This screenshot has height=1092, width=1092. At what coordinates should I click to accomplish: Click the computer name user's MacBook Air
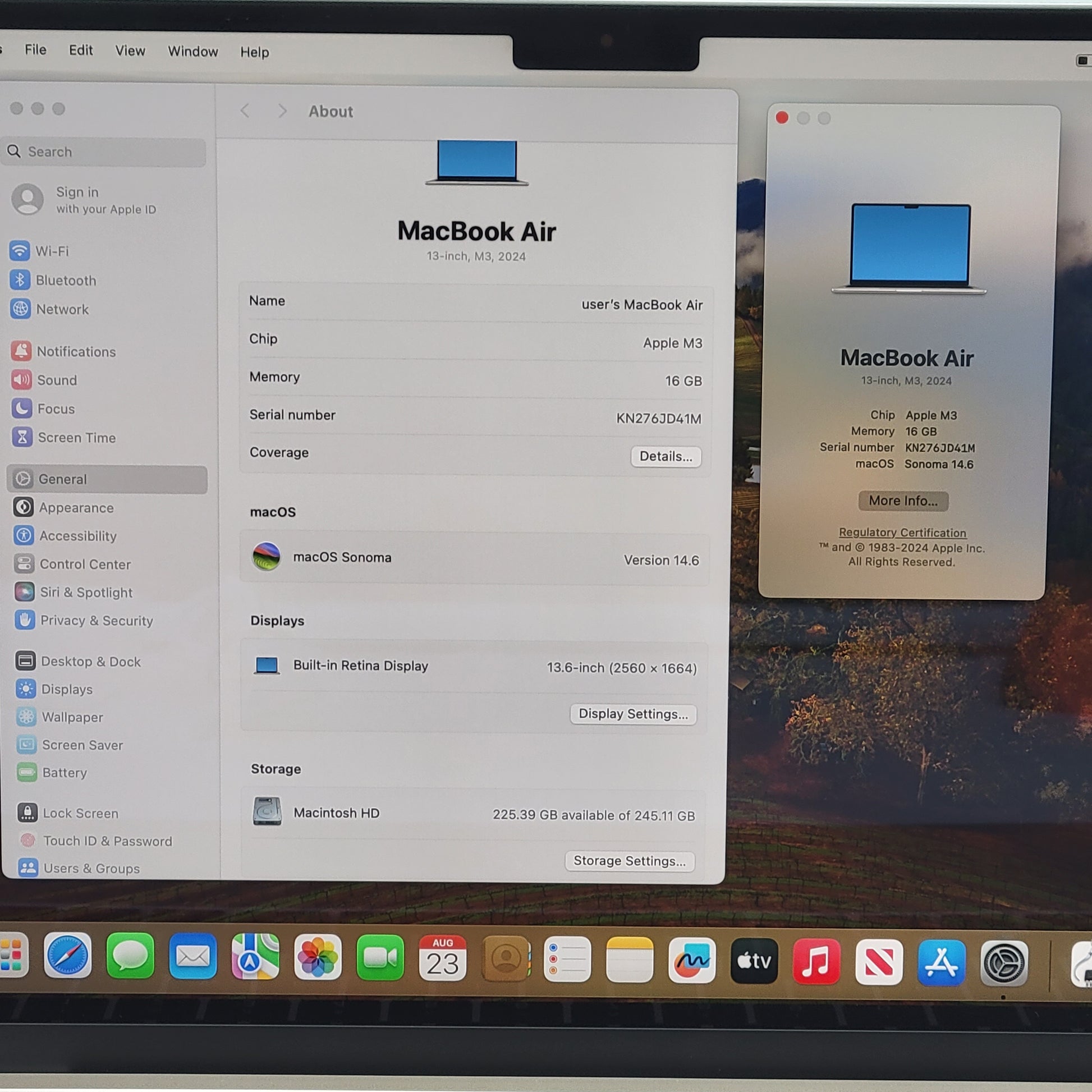pos(642,305)
